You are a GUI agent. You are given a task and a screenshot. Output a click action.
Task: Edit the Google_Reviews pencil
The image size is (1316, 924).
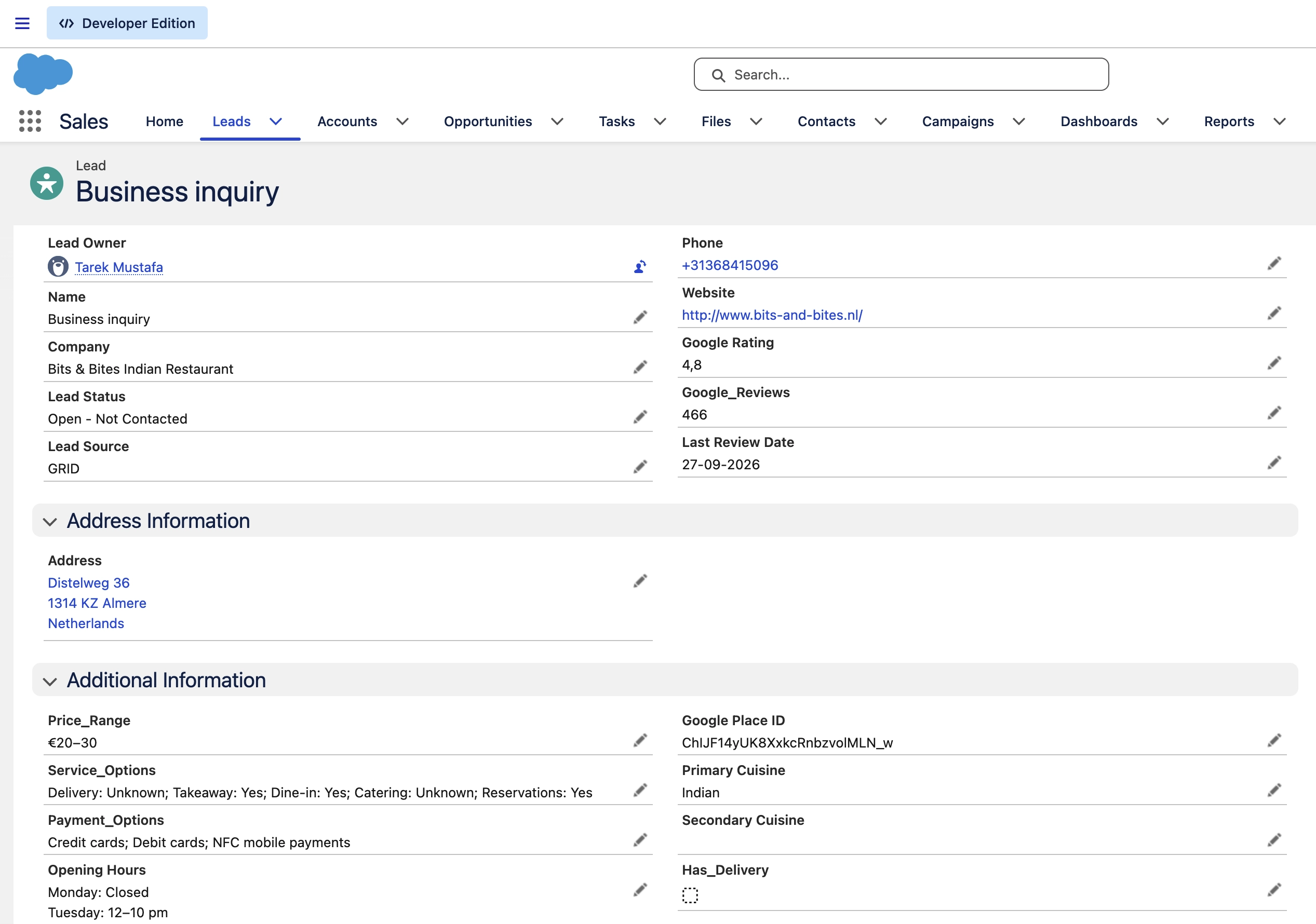pyautogui.click(x=1274, y=413)
